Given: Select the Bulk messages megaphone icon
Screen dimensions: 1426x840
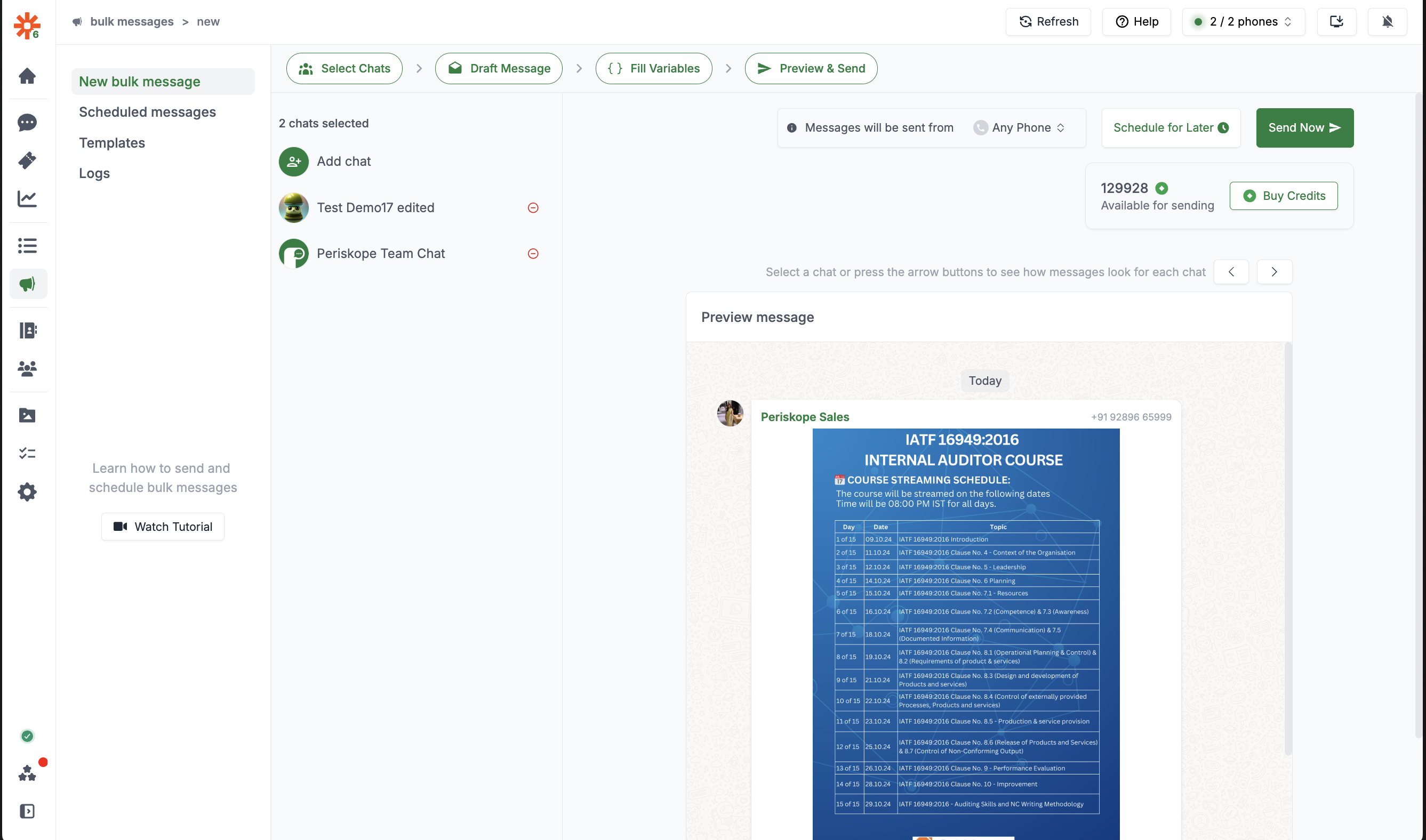Looking at the screenshot, I should pyautogui.click(x=28, y=284).
